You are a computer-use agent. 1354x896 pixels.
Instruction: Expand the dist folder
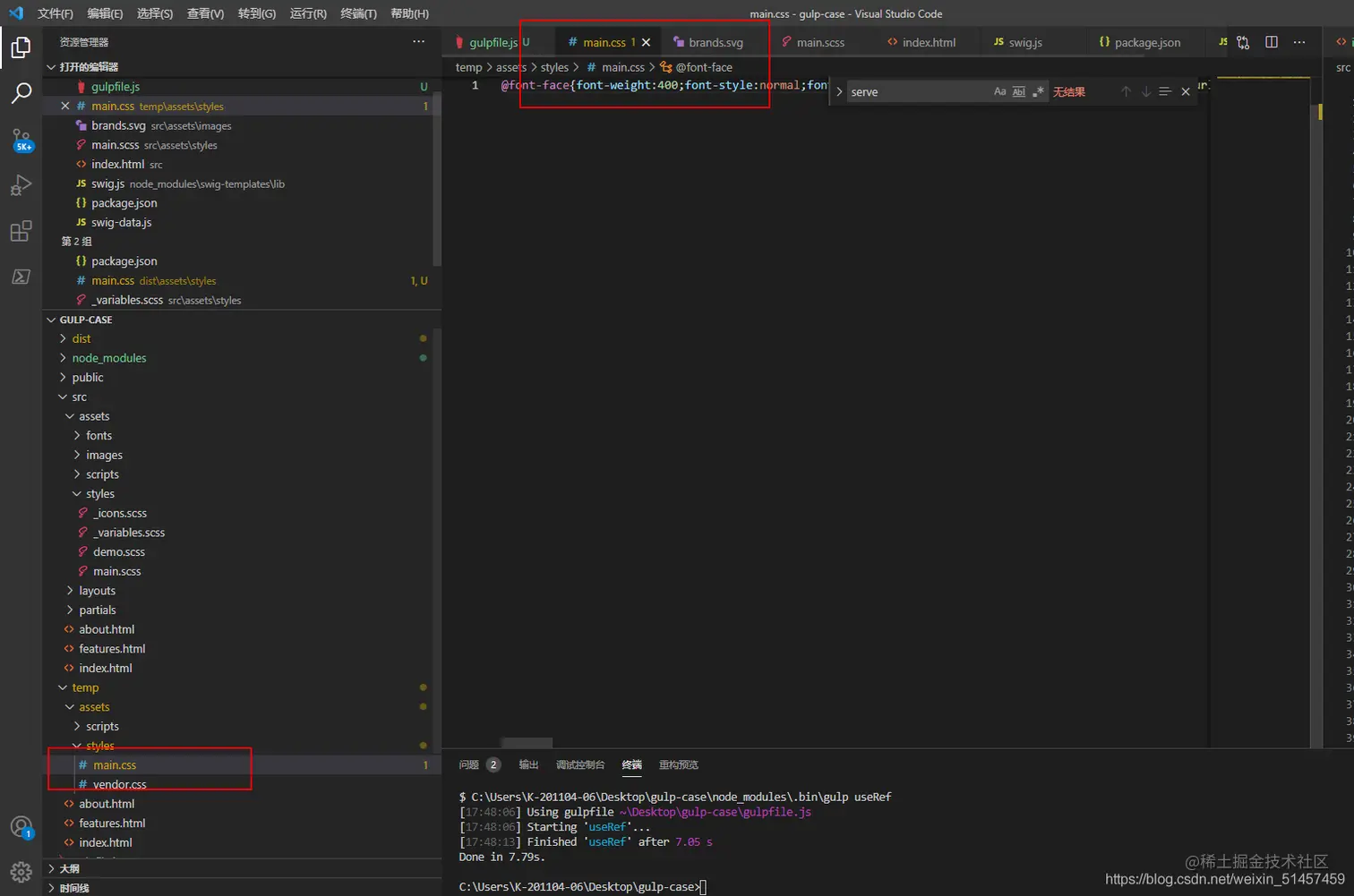click(81, 338)
